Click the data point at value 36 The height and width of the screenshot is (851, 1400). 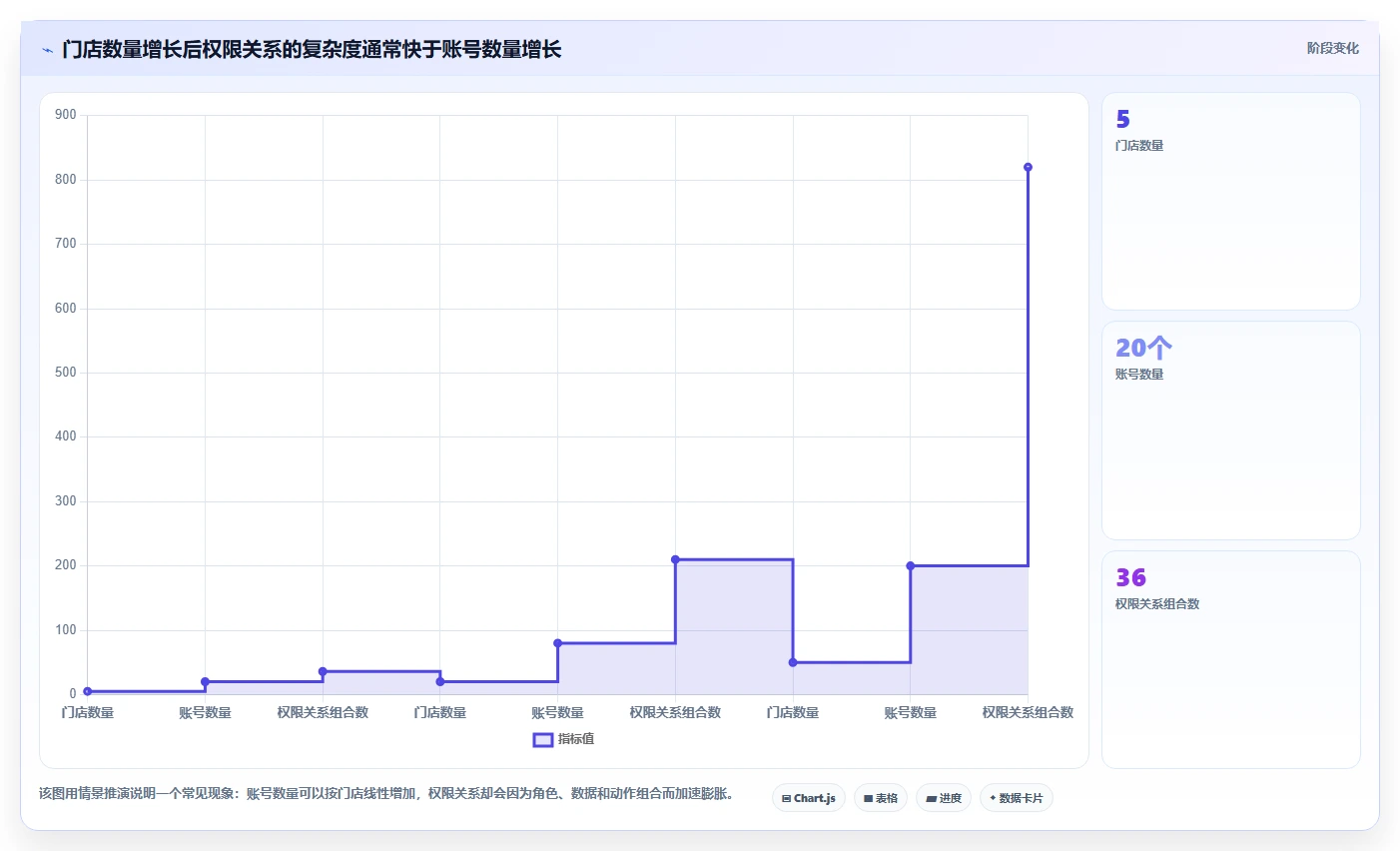click(323, 671)
